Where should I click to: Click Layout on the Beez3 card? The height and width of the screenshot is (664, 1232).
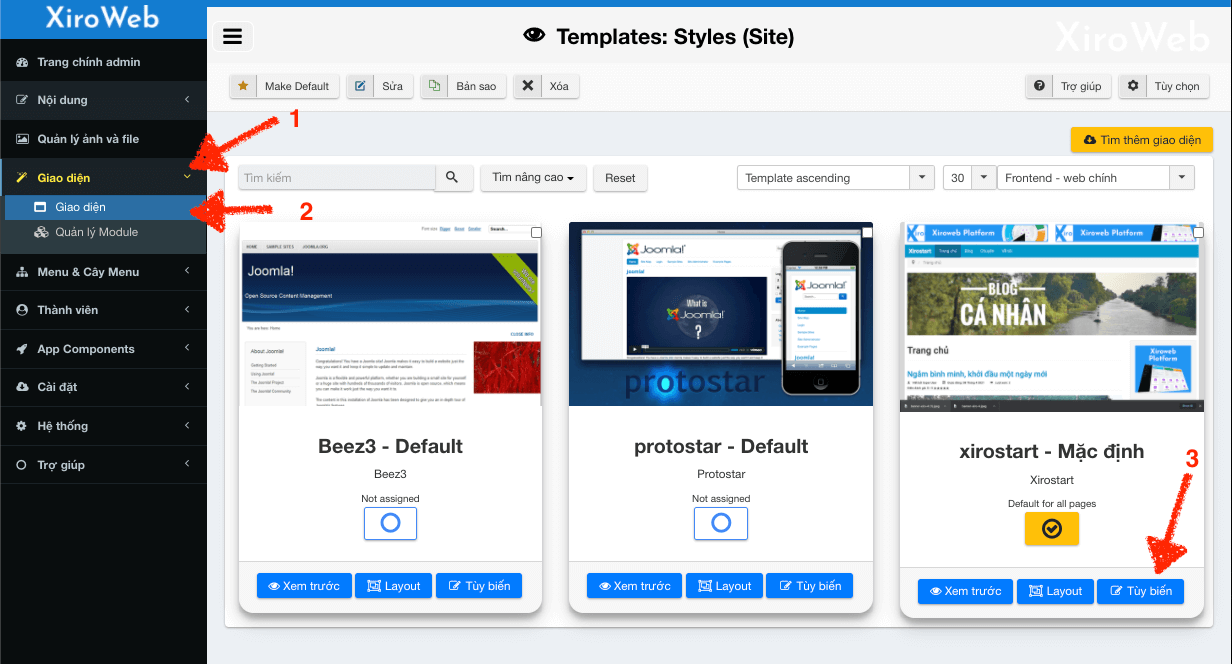[393, 586]
